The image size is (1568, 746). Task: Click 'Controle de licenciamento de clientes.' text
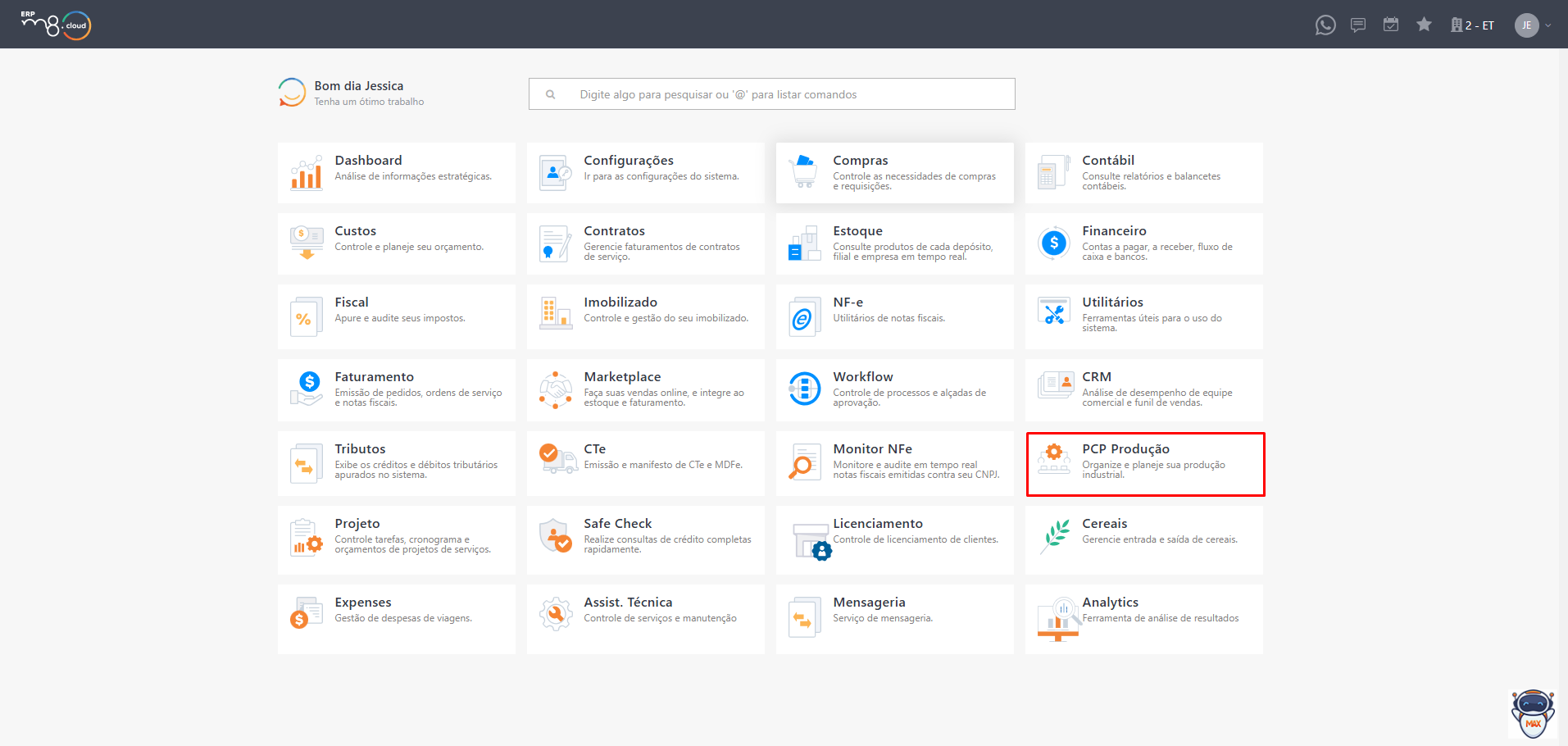click(x=916, y=539)
